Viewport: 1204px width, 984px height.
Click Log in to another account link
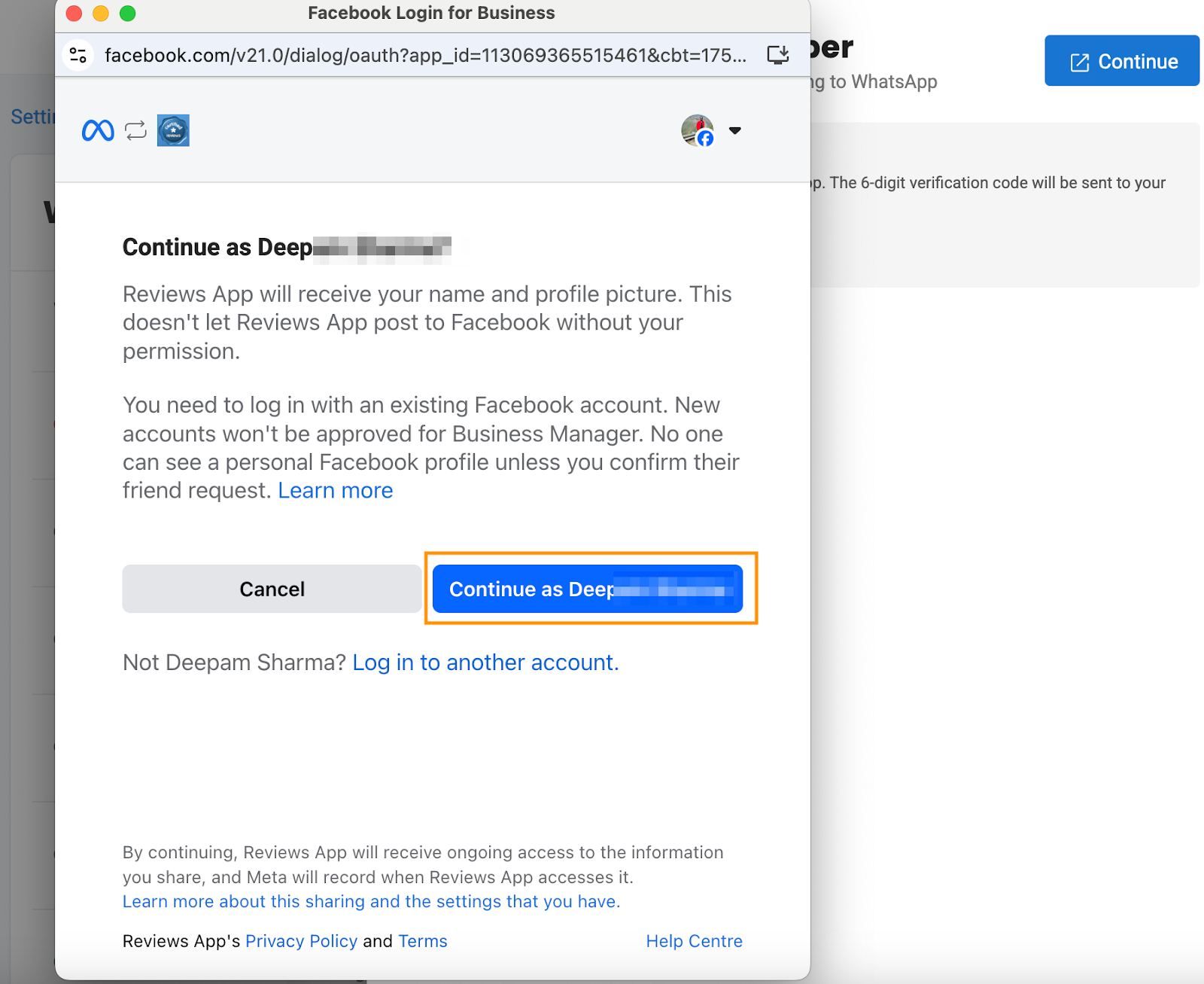pos(485,663)
